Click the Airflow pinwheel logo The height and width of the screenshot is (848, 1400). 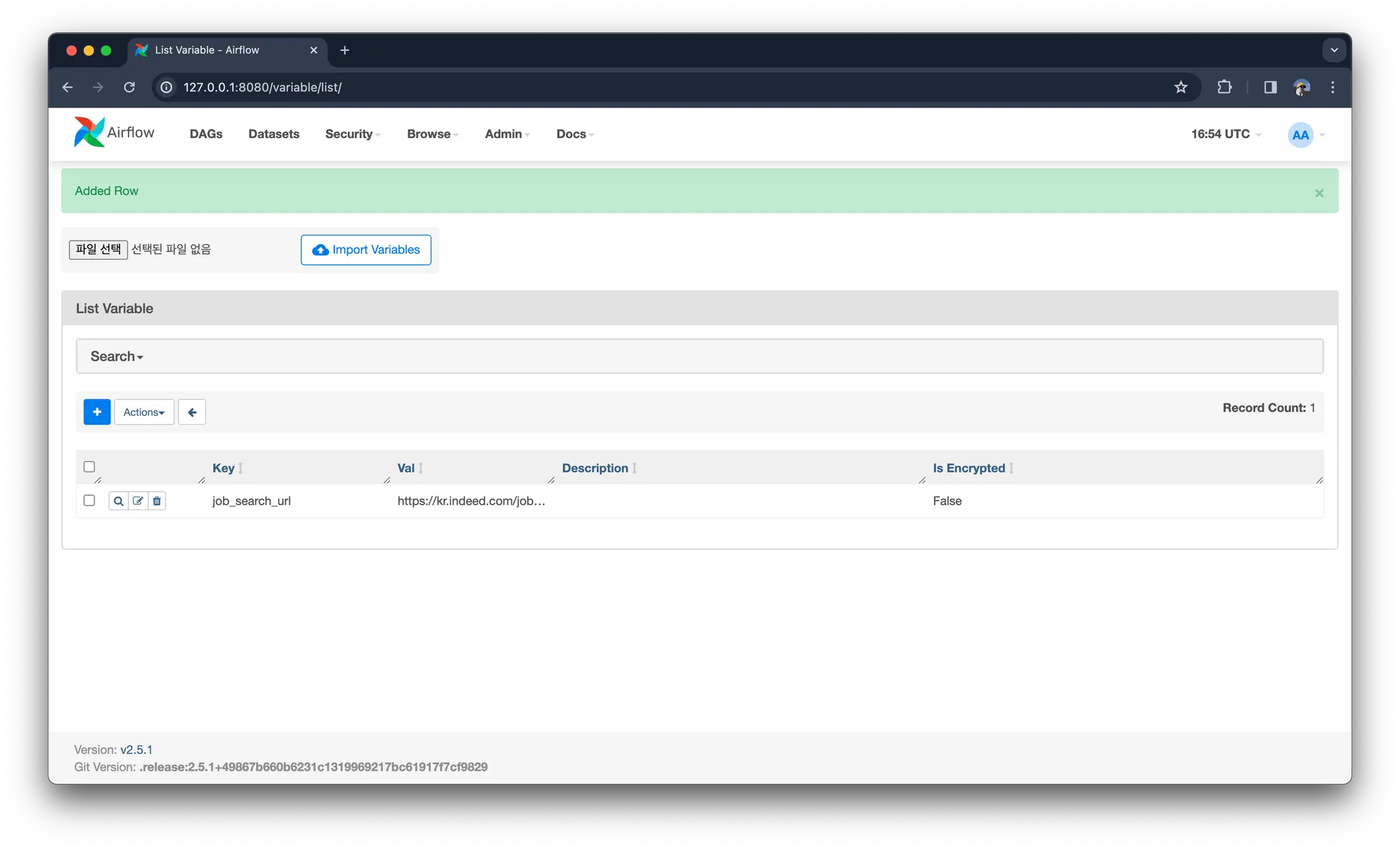[90, 132]
